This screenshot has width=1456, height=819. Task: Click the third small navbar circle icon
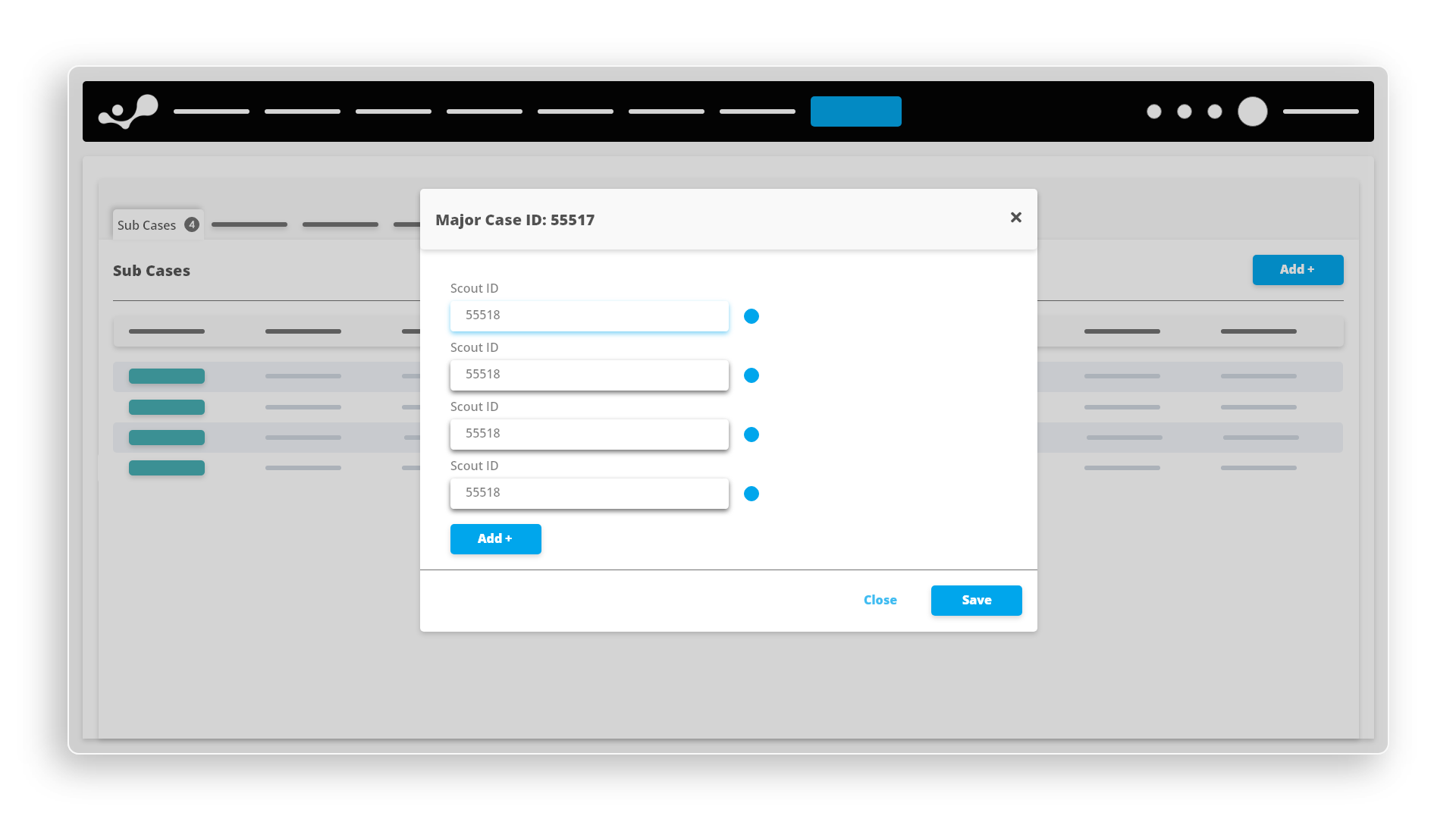[x=1214, y=111]
